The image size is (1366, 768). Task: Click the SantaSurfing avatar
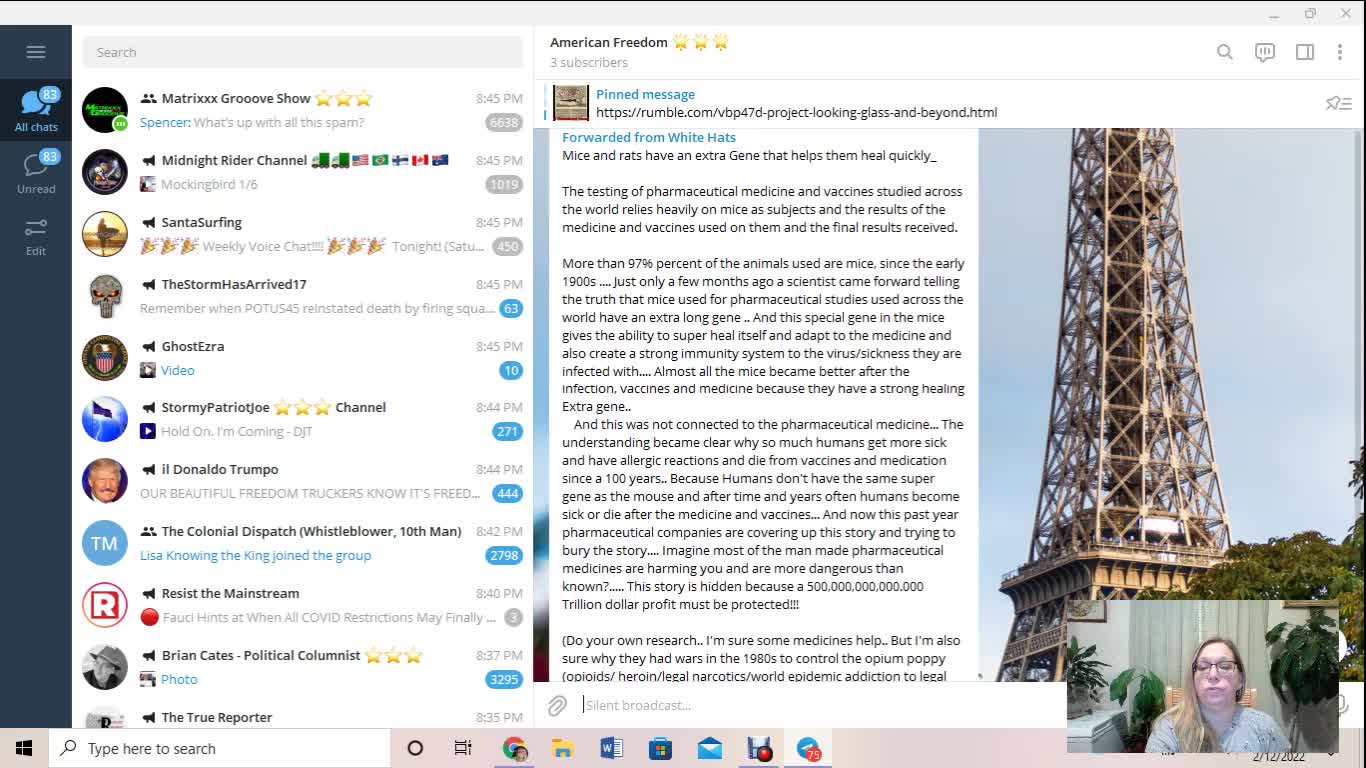coord(105,234)
